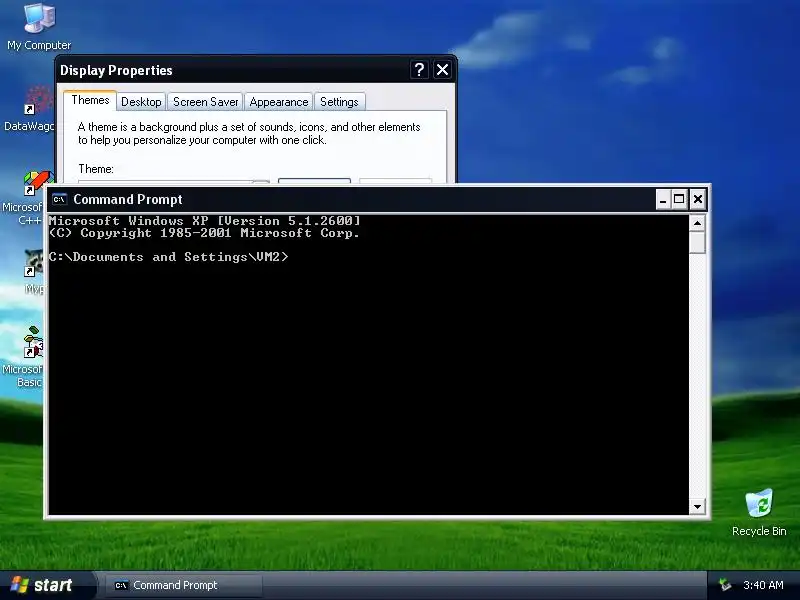
Task: Switch to the Desktop tab
Action: pyautogui.click(x=141, y=102)
